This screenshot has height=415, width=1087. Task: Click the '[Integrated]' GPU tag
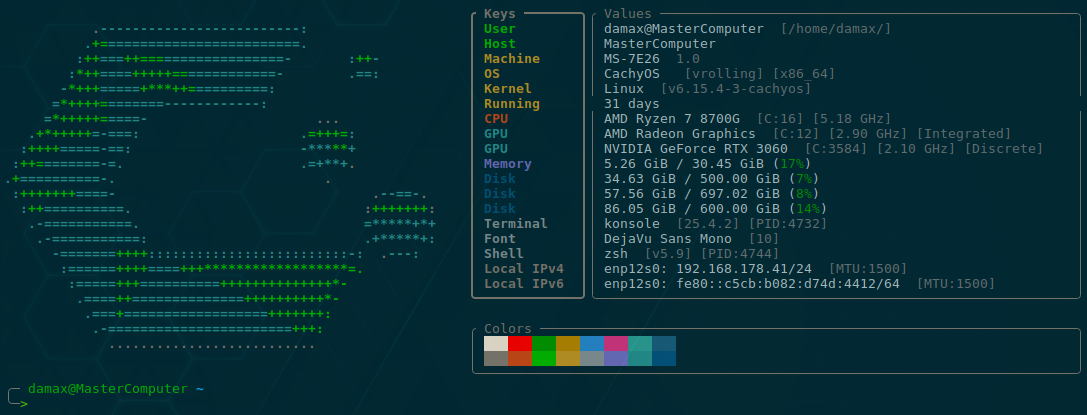pyautogui.click(x=964, y=134)
